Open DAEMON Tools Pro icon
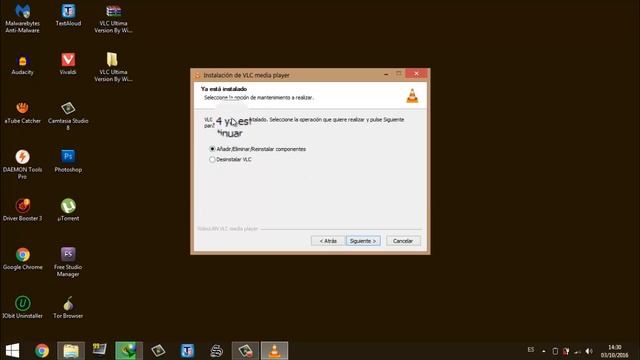 tap(22, 164)
